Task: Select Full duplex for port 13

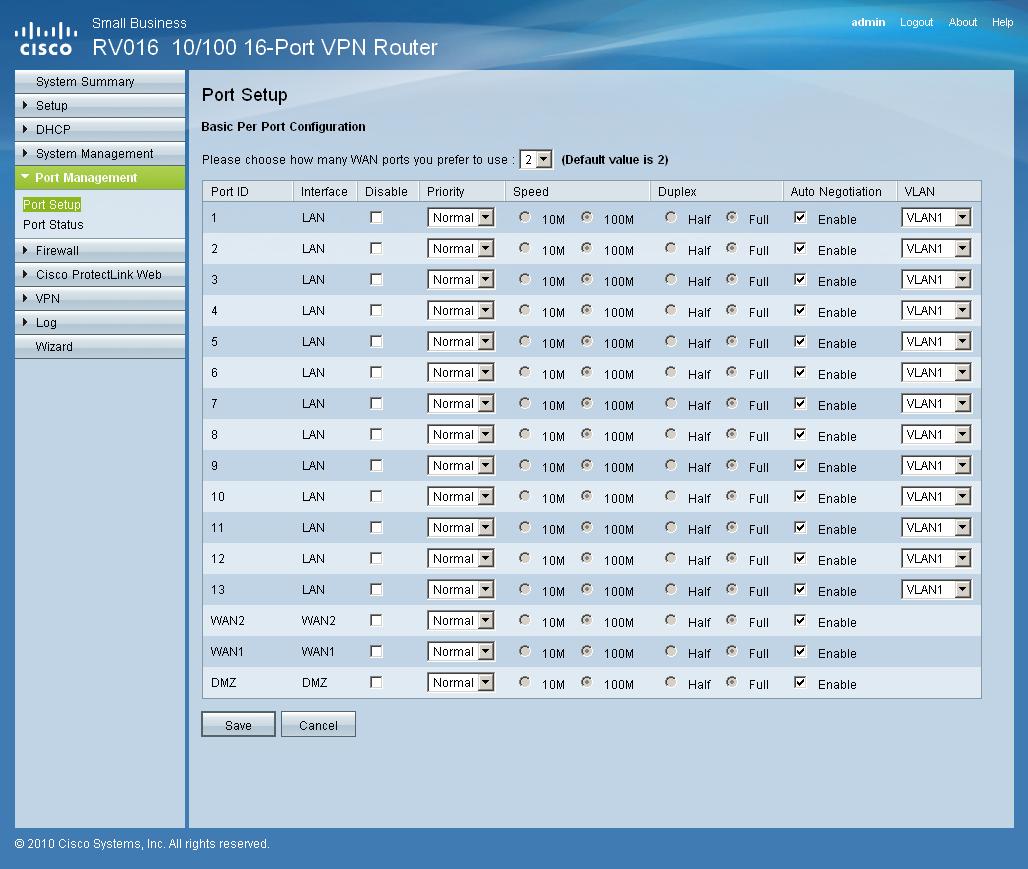Action: pyautogui.click(x=732, y=589)
